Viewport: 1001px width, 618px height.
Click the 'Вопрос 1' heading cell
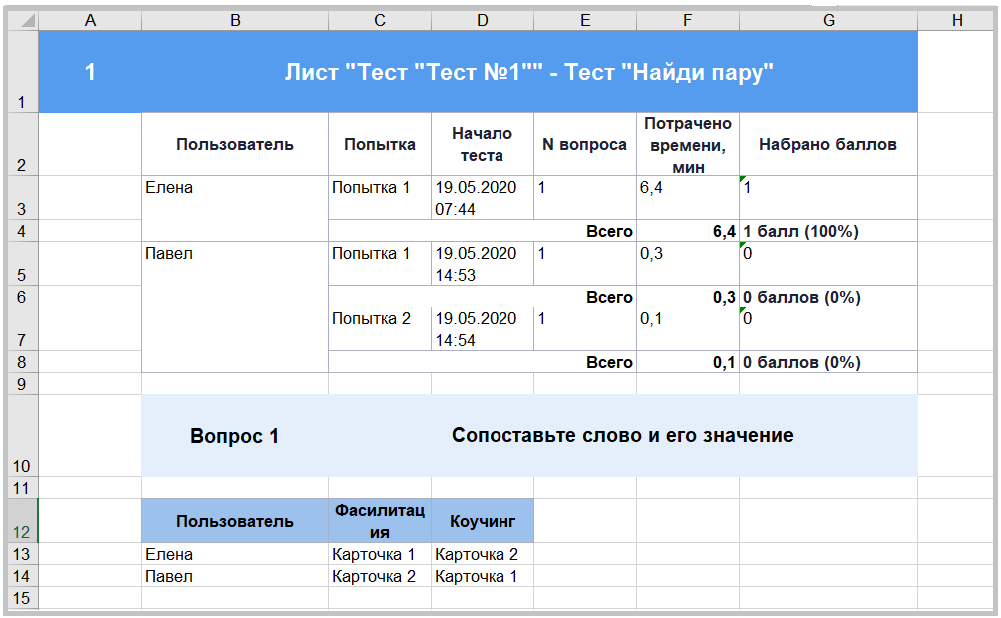point(235,435)
